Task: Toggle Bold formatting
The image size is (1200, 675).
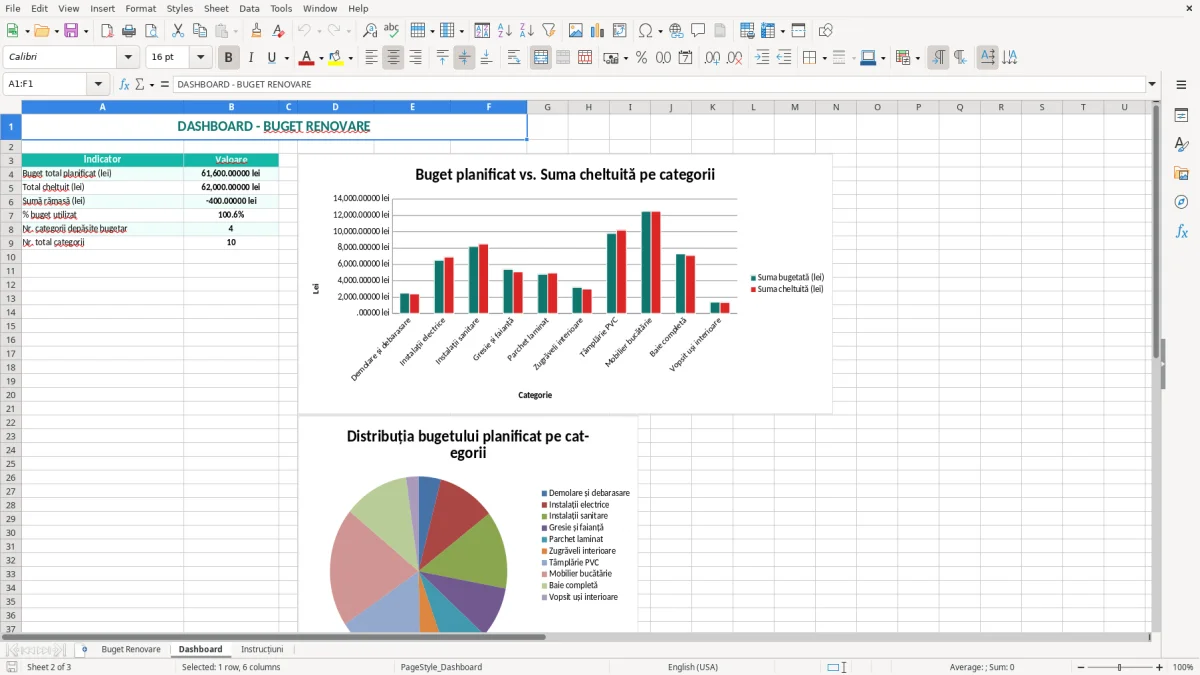Action: click(x=229, y=58)
